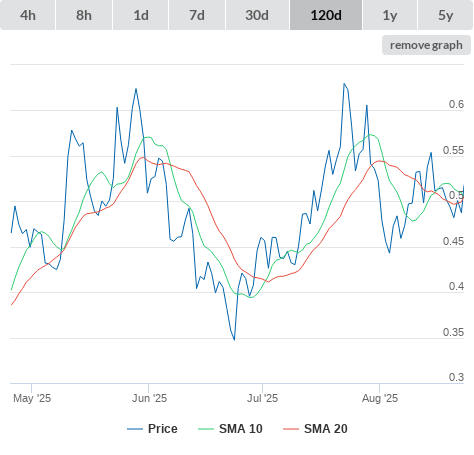Image resolution: width=474 pixels, height=455 pixels.
Task: Open the 7d chart range
Action: click(197, 15)
